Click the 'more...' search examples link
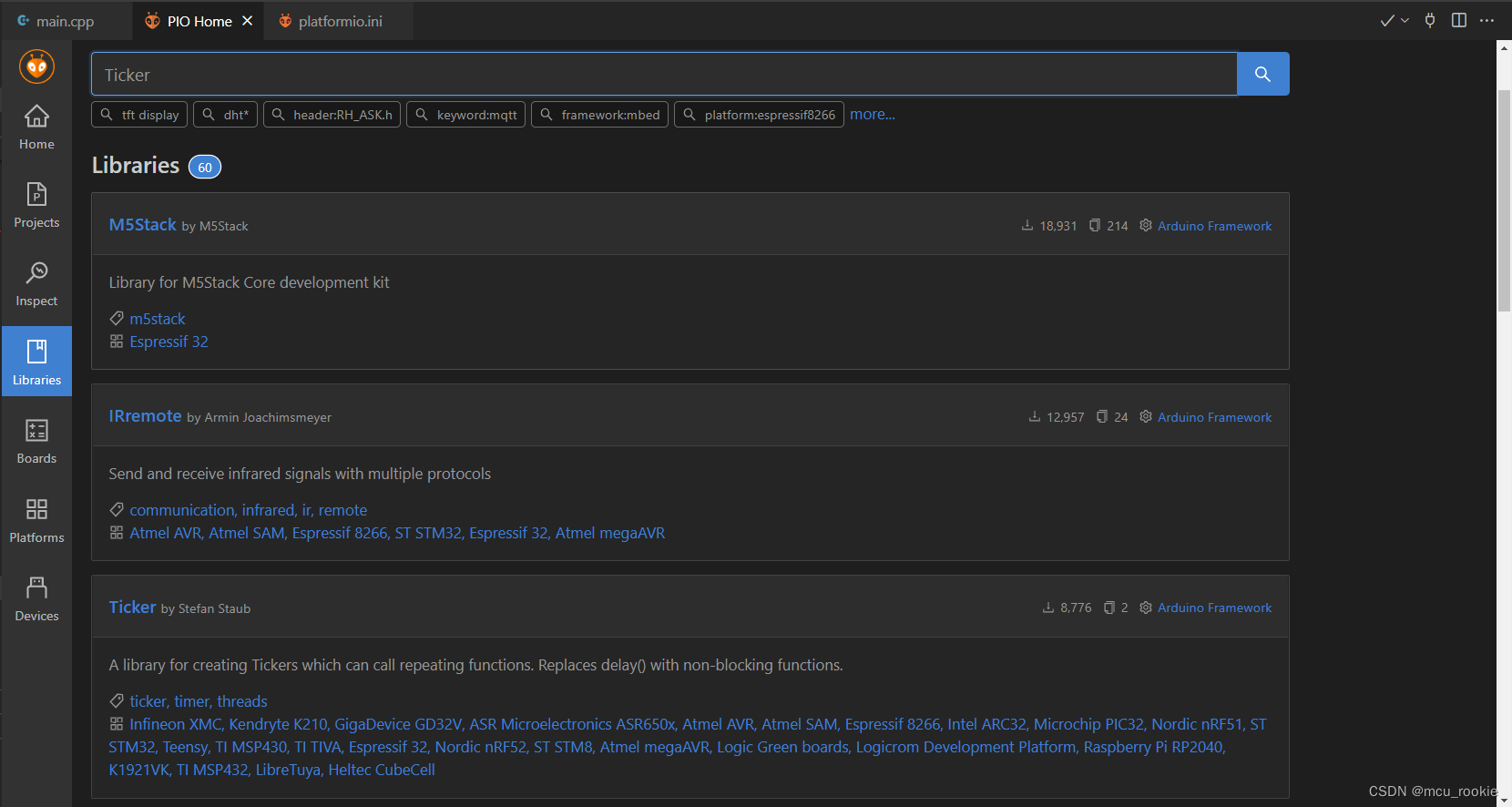 pos(873,115)
